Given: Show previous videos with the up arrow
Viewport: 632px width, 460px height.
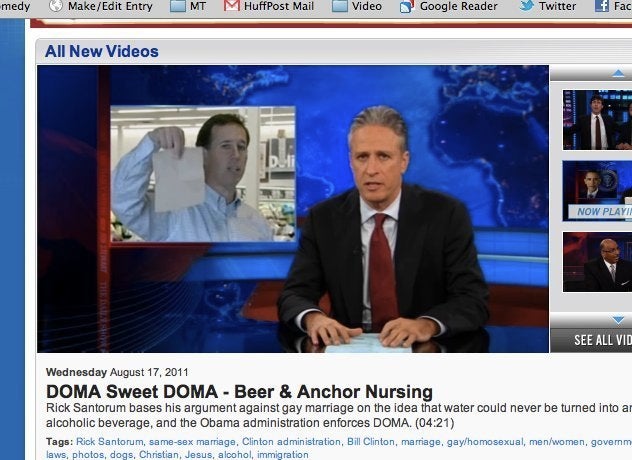Looking at the screenshot, I should (x=617, y=73).
